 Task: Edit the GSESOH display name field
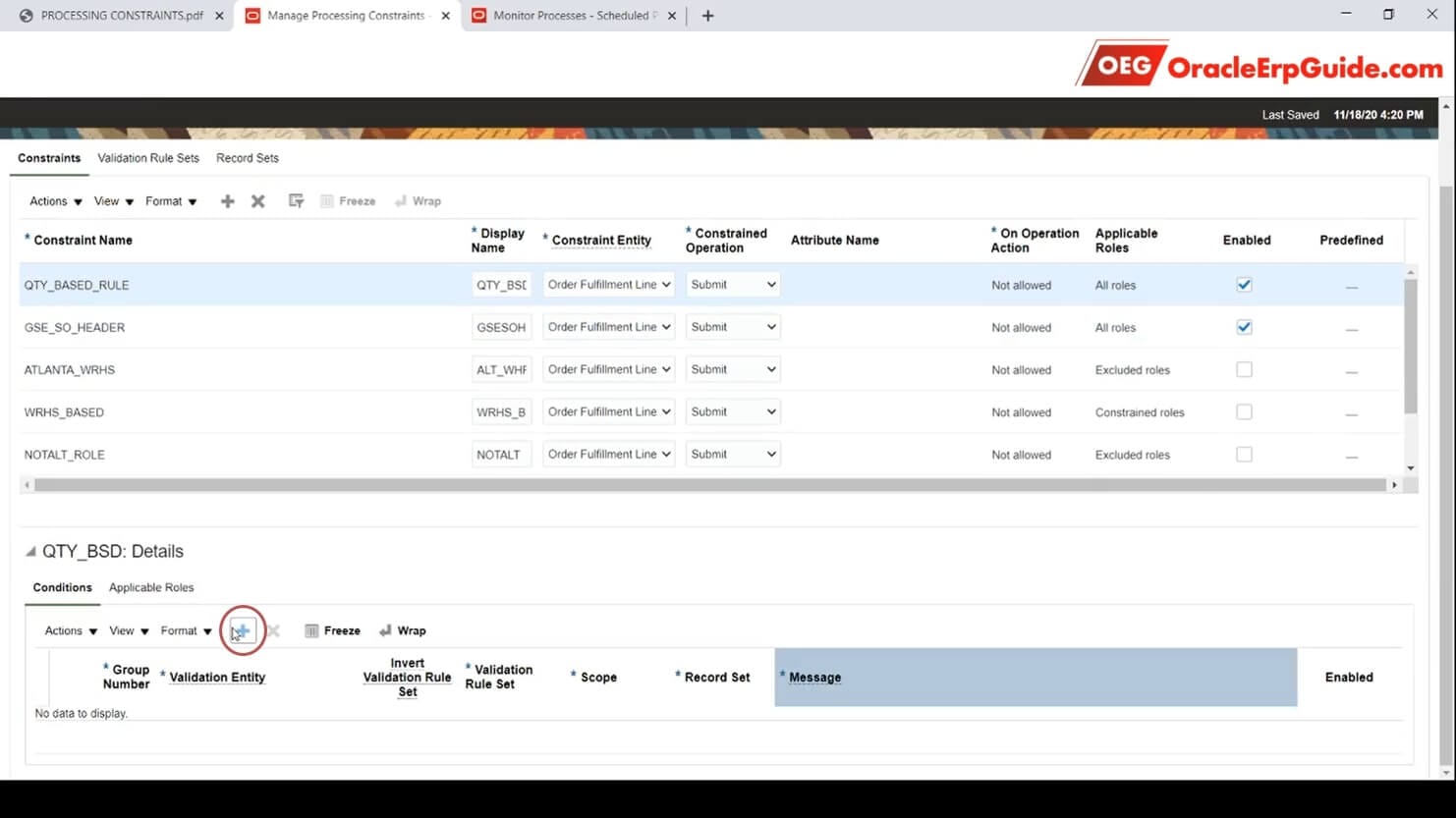point(501,327)
